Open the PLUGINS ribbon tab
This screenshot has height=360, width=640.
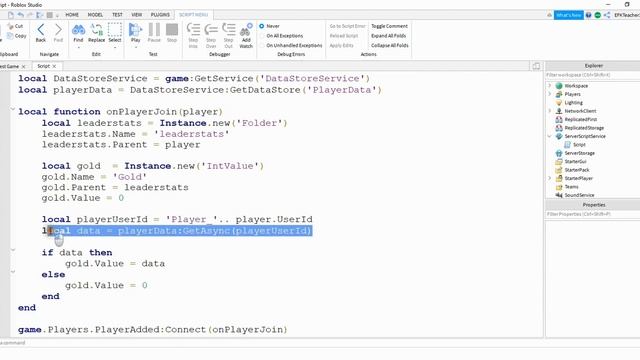coord(160,15)
